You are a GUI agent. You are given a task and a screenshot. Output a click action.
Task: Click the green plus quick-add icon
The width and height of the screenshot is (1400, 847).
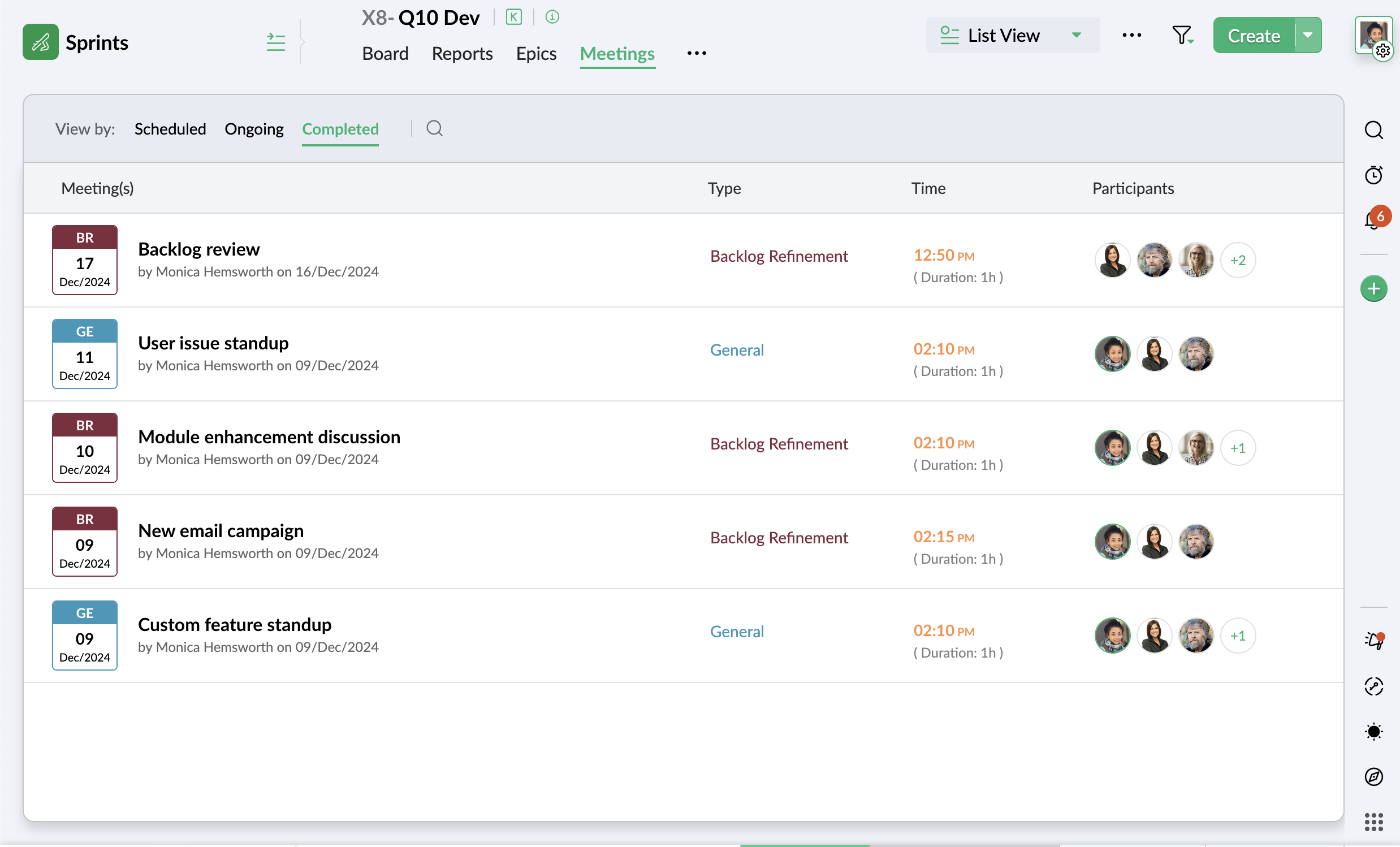click(x=1373, y=288)
